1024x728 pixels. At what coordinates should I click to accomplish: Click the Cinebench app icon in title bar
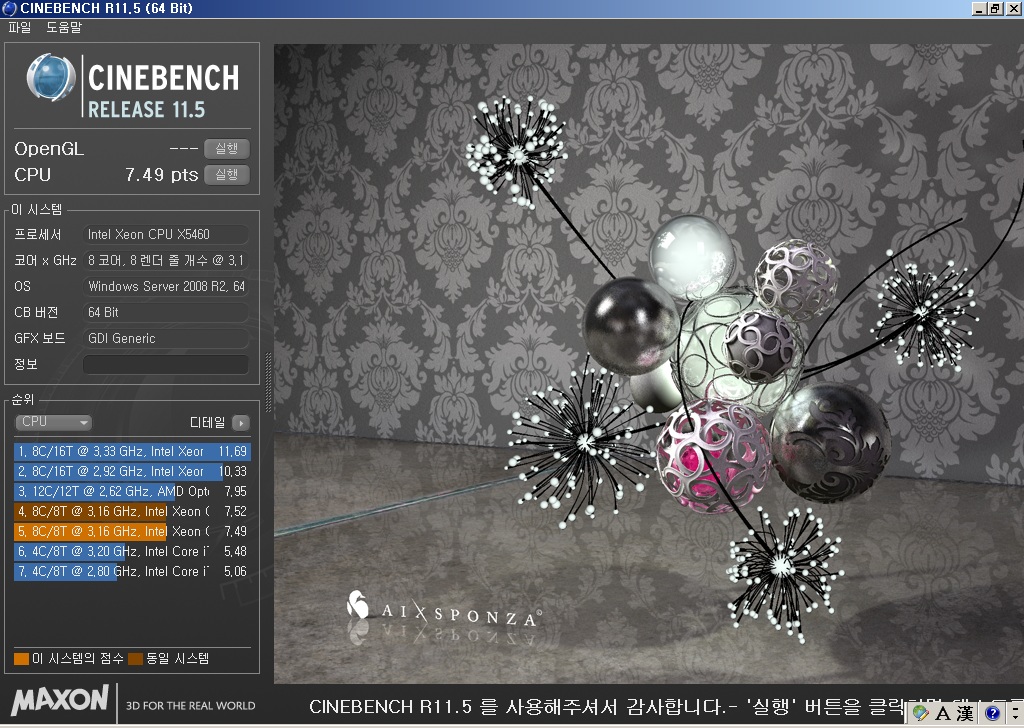tap(9, 8)
